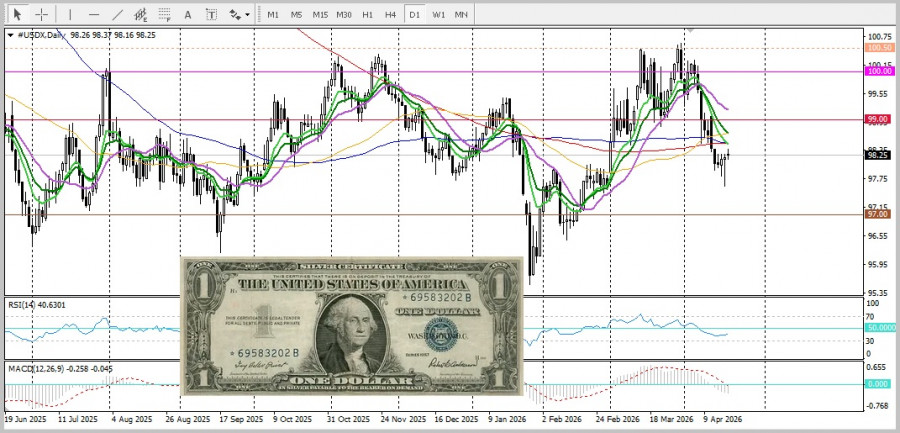Activate the crosshair tool
The height and width of the screenshot is (433, 900).
41,14
